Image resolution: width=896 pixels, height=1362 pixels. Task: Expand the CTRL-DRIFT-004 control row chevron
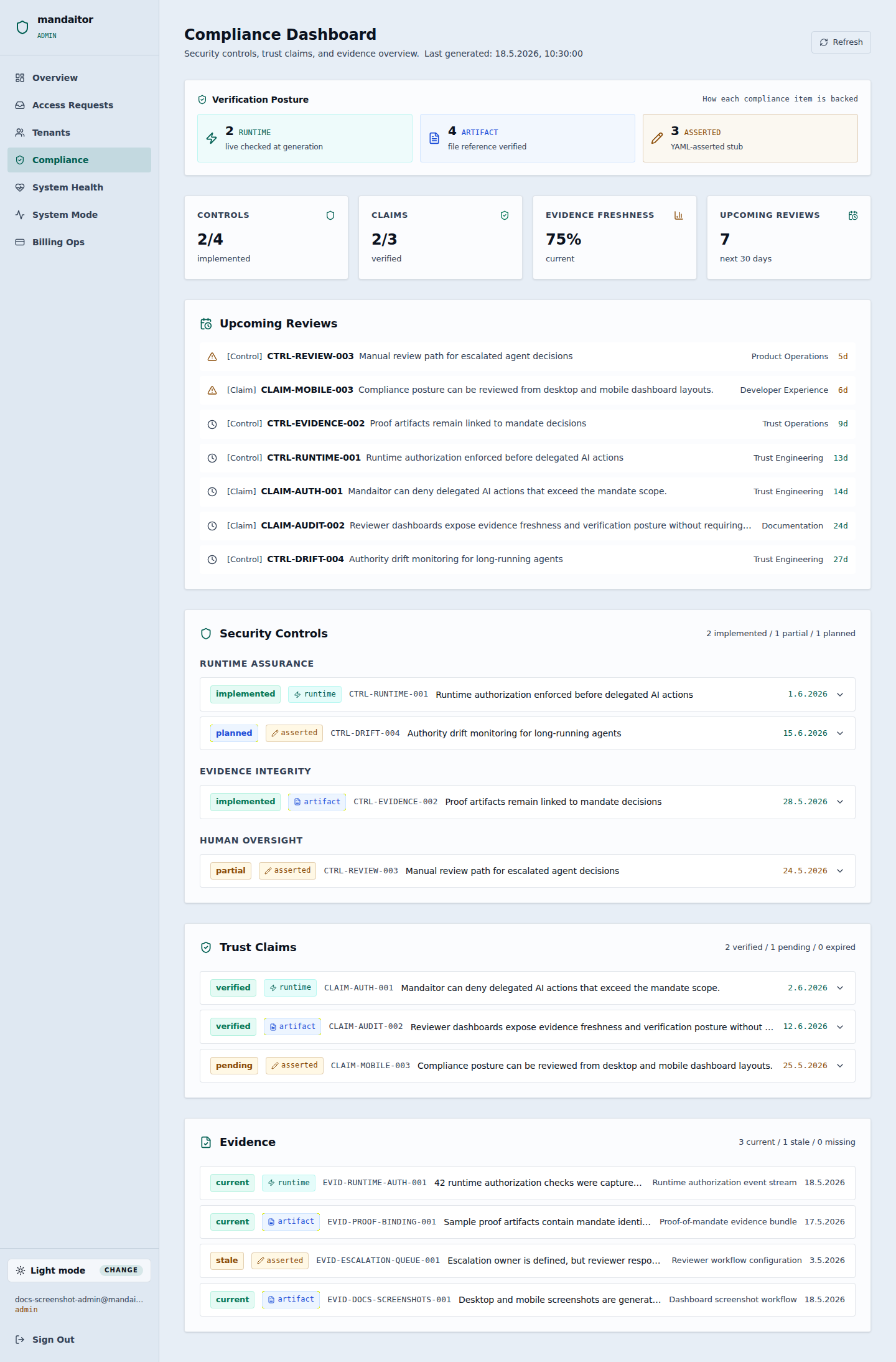pyautogui.click(x=840, y=733)
